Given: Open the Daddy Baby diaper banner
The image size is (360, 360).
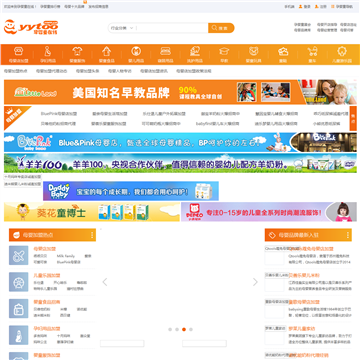Looking at the screenshot, I should tap(131, 191).
